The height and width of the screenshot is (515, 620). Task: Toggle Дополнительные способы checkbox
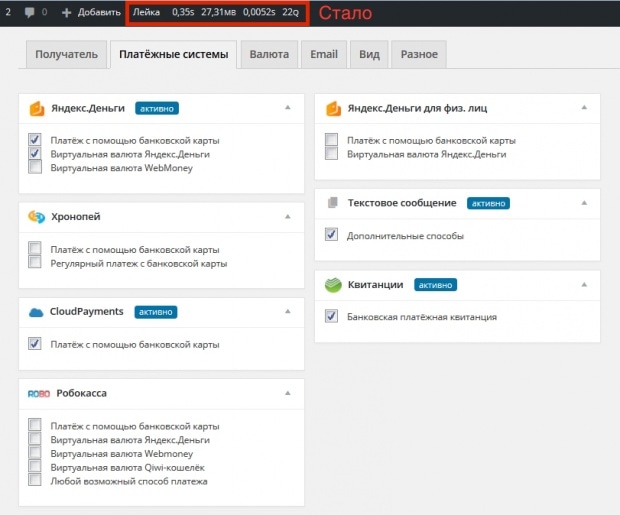(332, 235)
